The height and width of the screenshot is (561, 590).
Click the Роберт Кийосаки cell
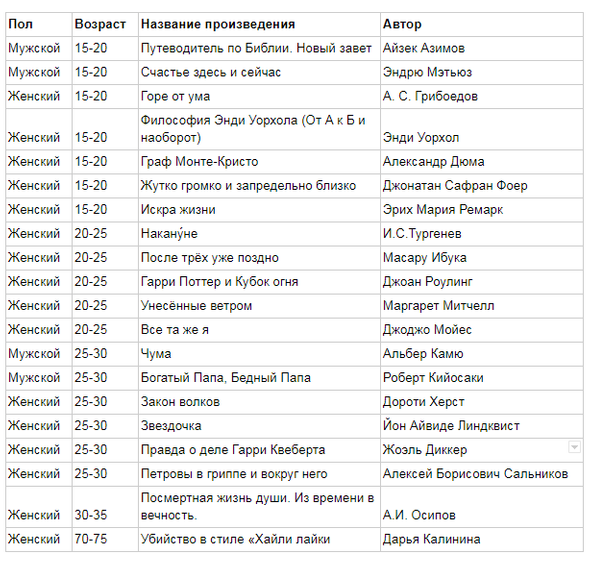pyautogui.click(x=482, y=378)
